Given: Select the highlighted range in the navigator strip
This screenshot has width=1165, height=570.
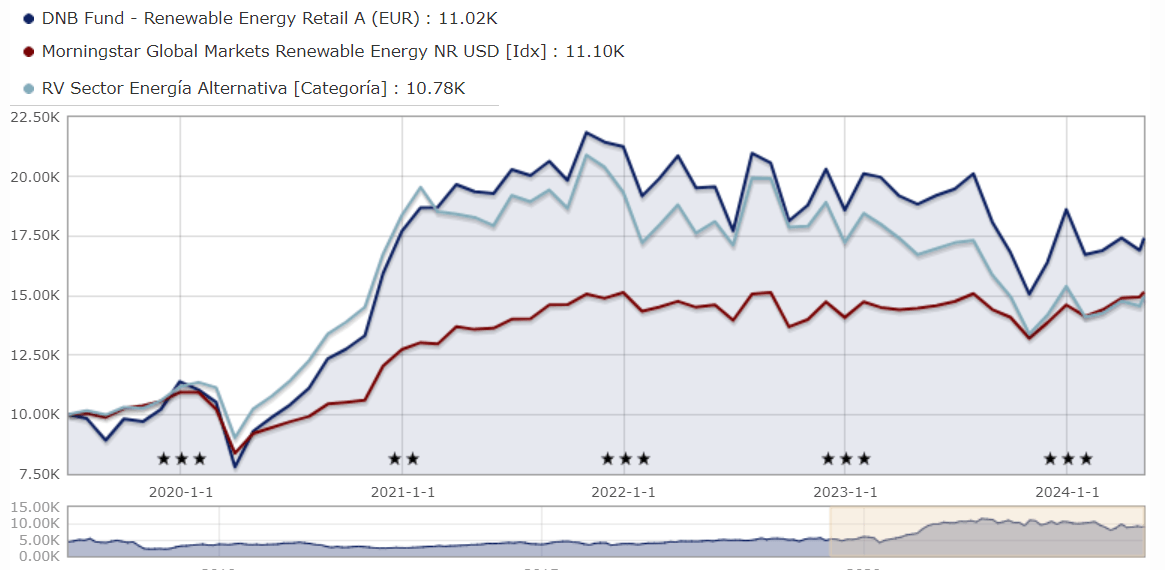Looking at the screenshot, I should (987, 531).
